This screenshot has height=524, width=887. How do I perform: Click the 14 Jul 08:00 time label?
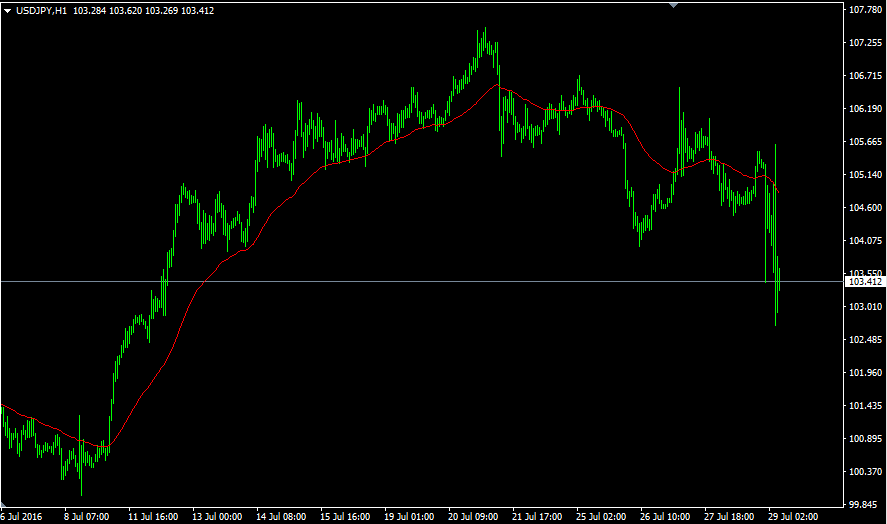(281, 517)
